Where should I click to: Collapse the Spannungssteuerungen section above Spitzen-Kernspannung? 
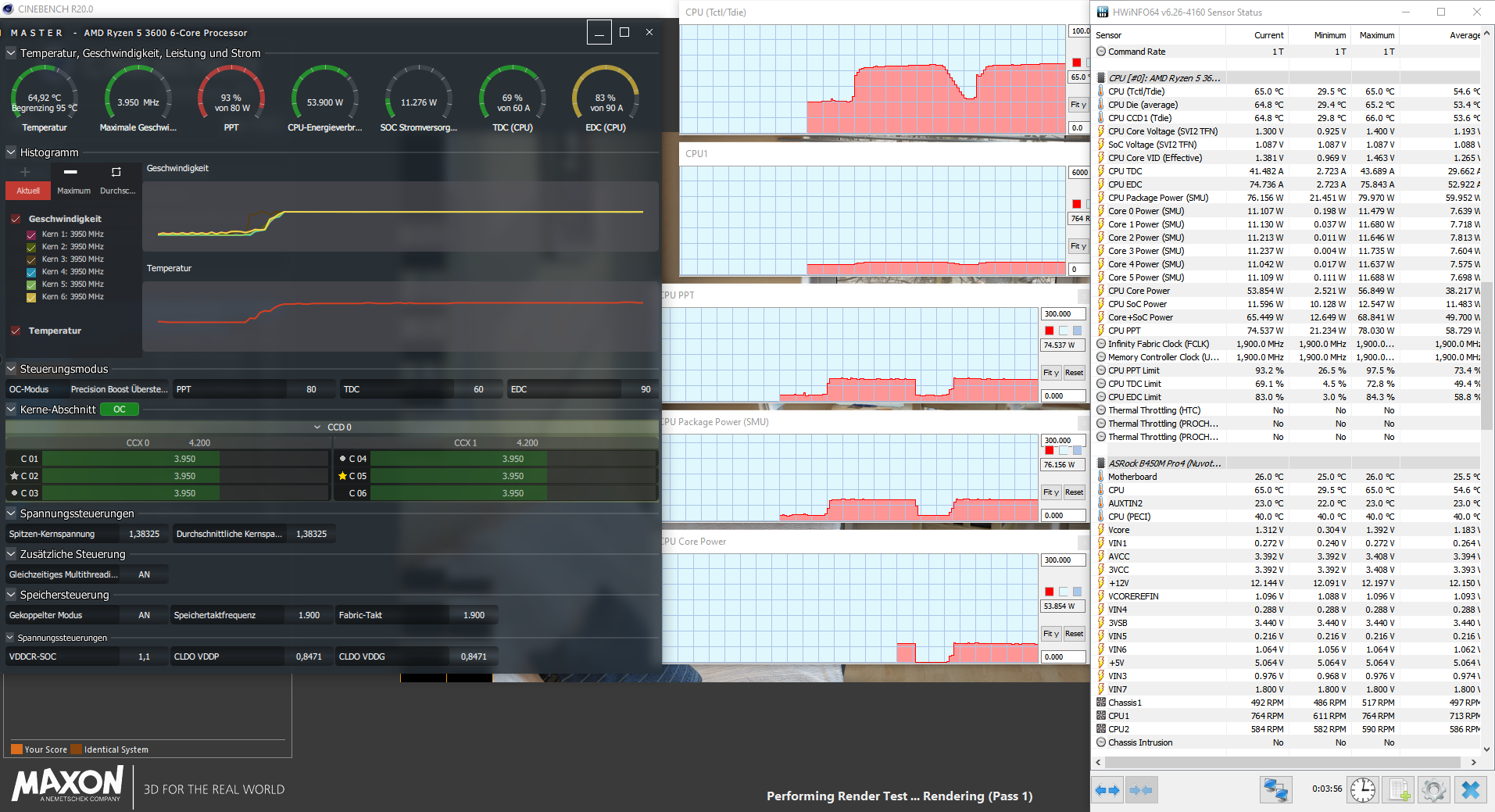11,513
